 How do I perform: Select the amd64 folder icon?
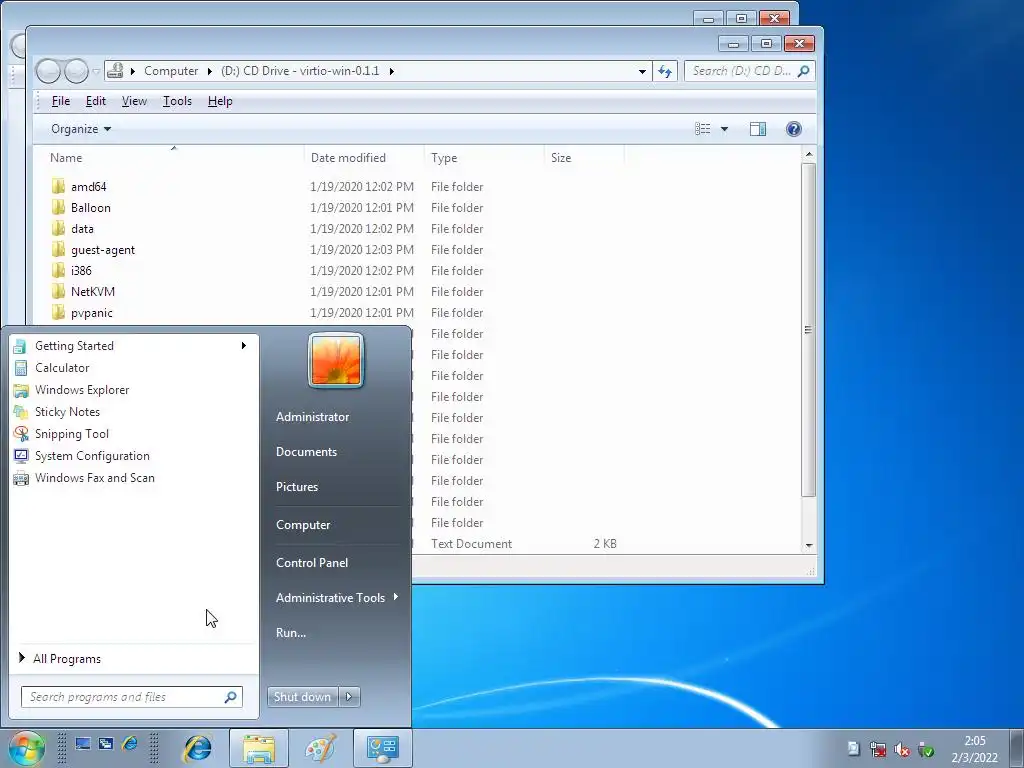tap(58, 186)
